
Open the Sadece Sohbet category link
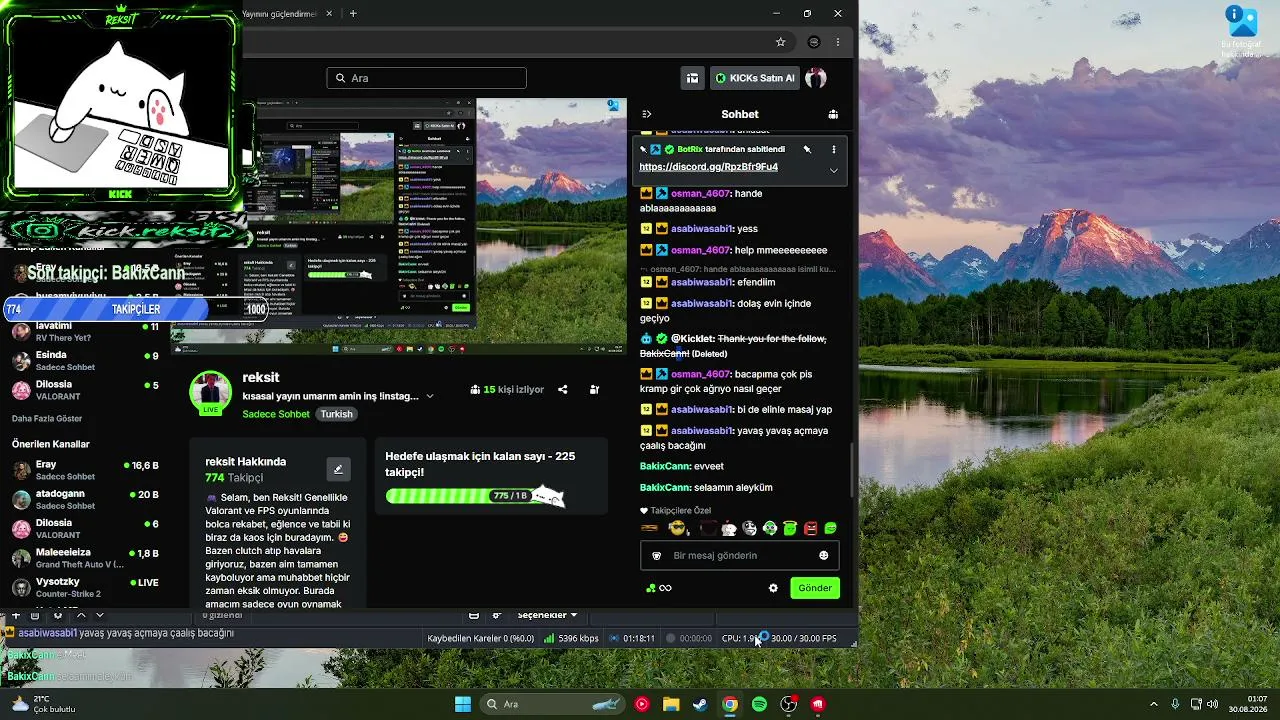tap(276, 414)
